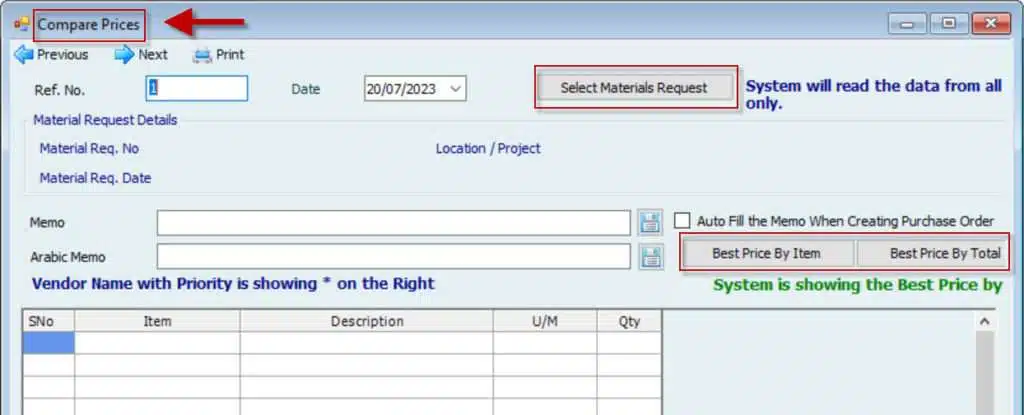Click the save icon beside Memo field
This screenshot has height=415, width=1024.
[x=651, y=222]
